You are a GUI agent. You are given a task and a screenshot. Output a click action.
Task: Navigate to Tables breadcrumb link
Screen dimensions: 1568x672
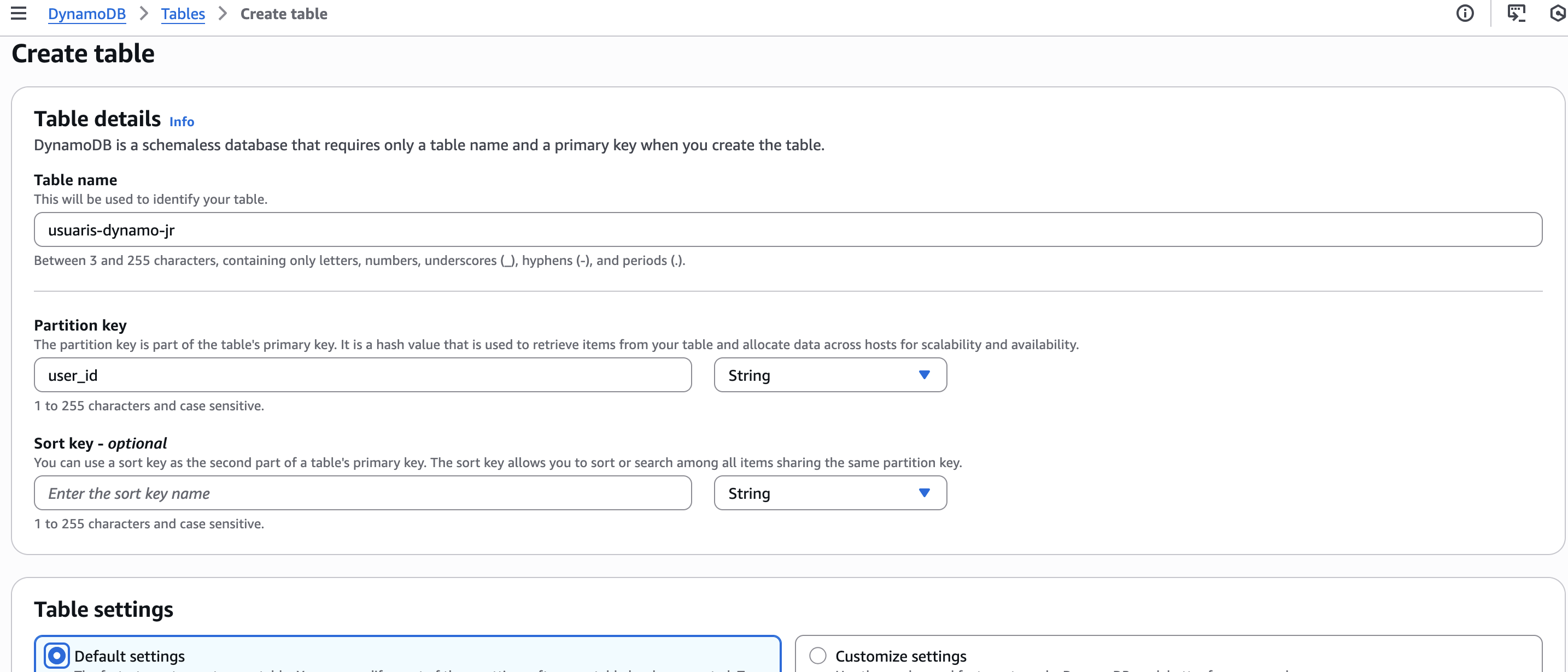point(183,13)
